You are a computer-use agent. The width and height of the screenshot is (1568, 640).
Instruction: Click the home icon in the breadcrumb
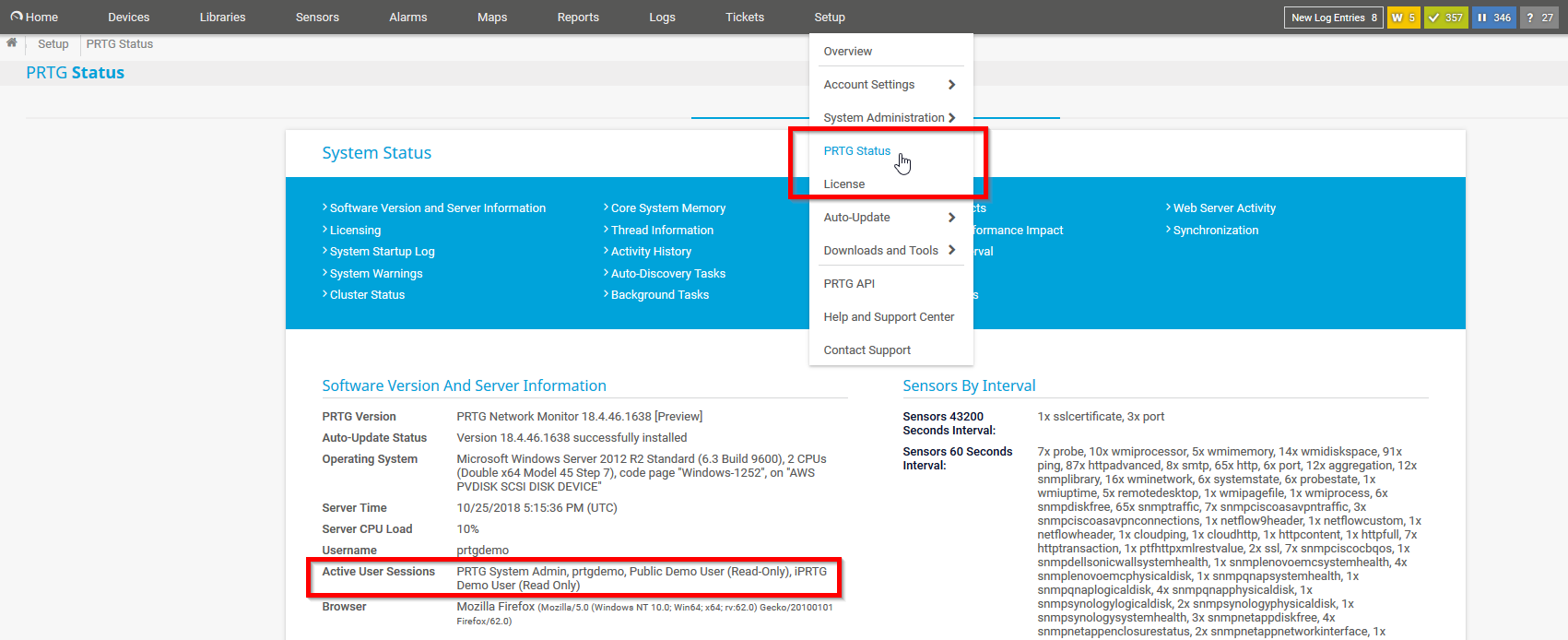pos(12,43)
